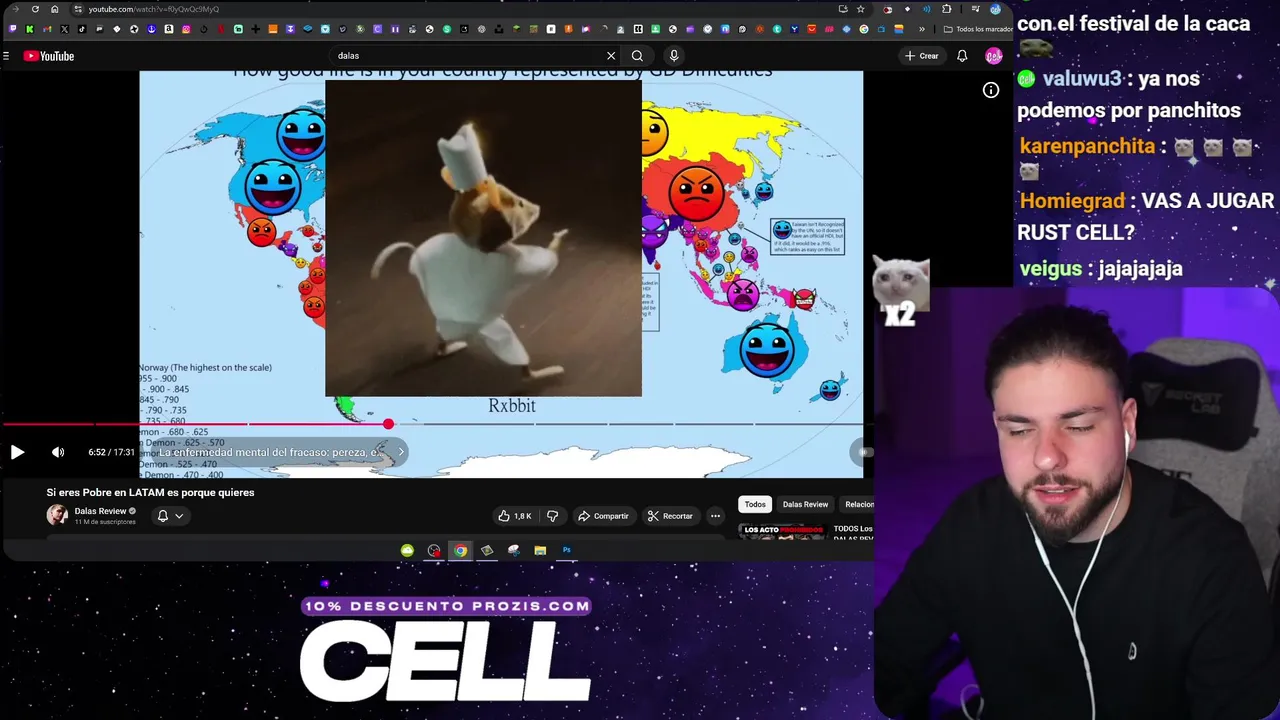Image resolution: width=1280 pixels, height=720 pixels.
Task: Like the video with 1,8 K likes
Action: [x=515, y=516]
